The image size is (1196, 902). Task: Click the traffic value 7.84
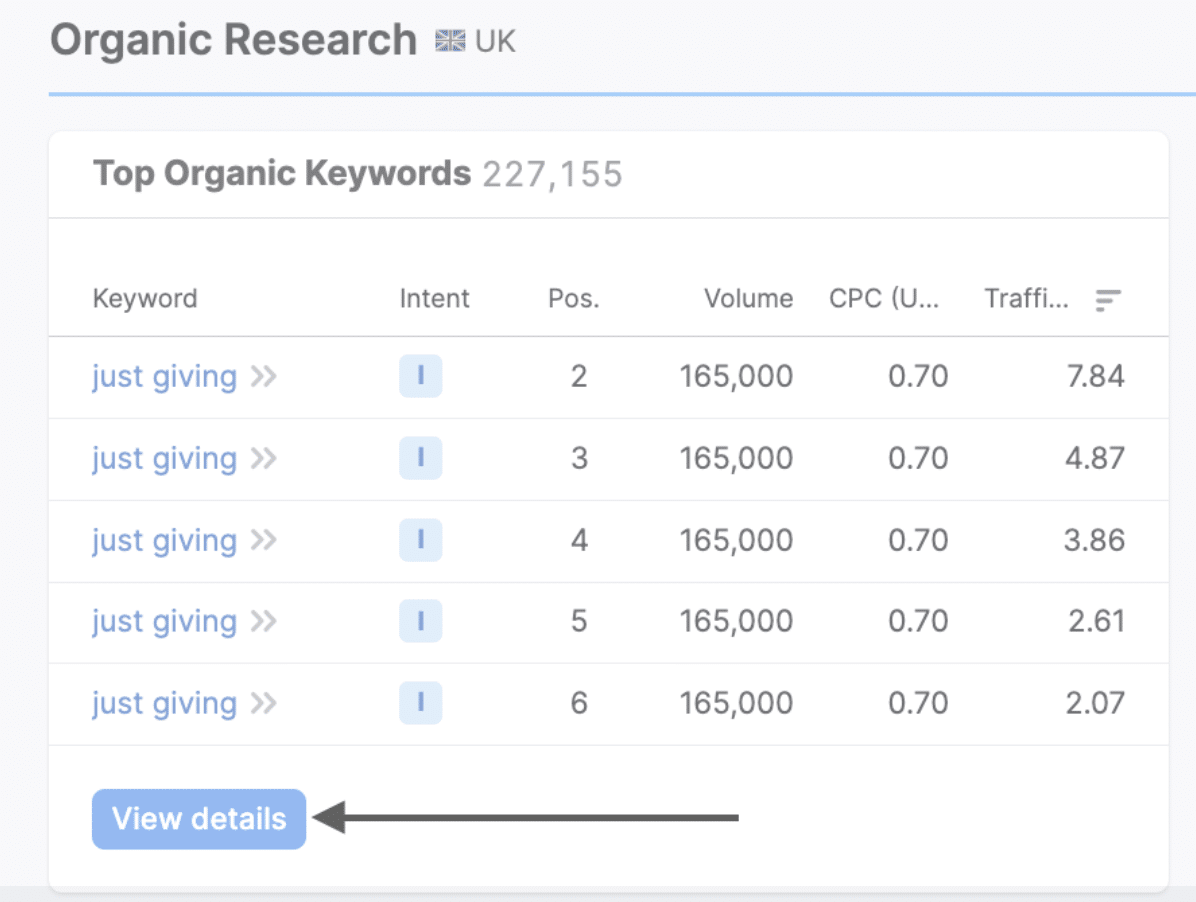coord(1095,377)
